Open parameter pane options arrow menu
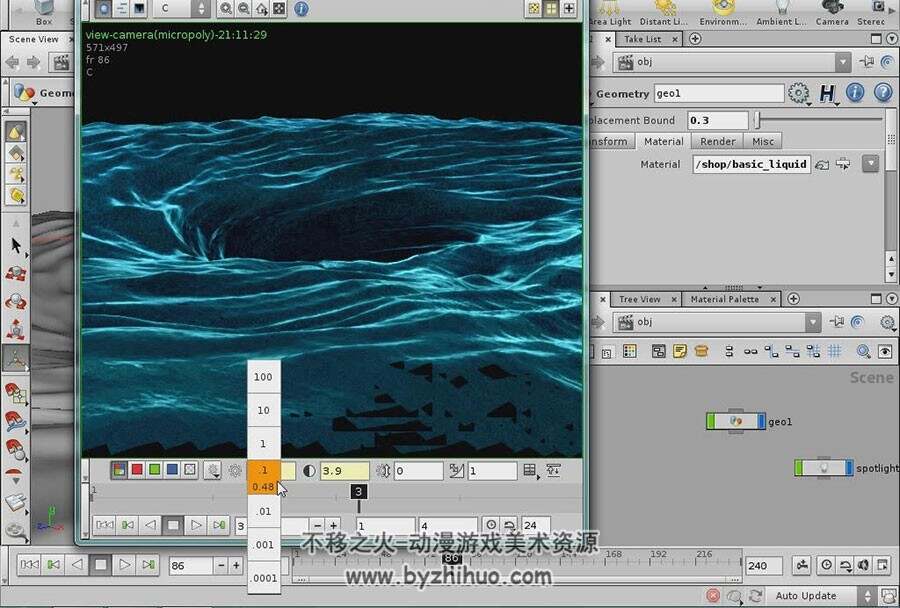900x608 pixels. point(892,38)
